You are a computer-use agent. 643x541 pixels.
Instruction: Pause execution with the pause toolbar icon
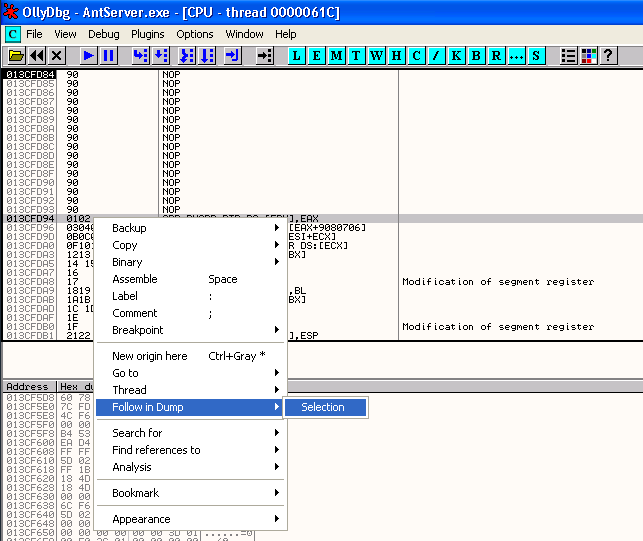(x=109, y=56)
